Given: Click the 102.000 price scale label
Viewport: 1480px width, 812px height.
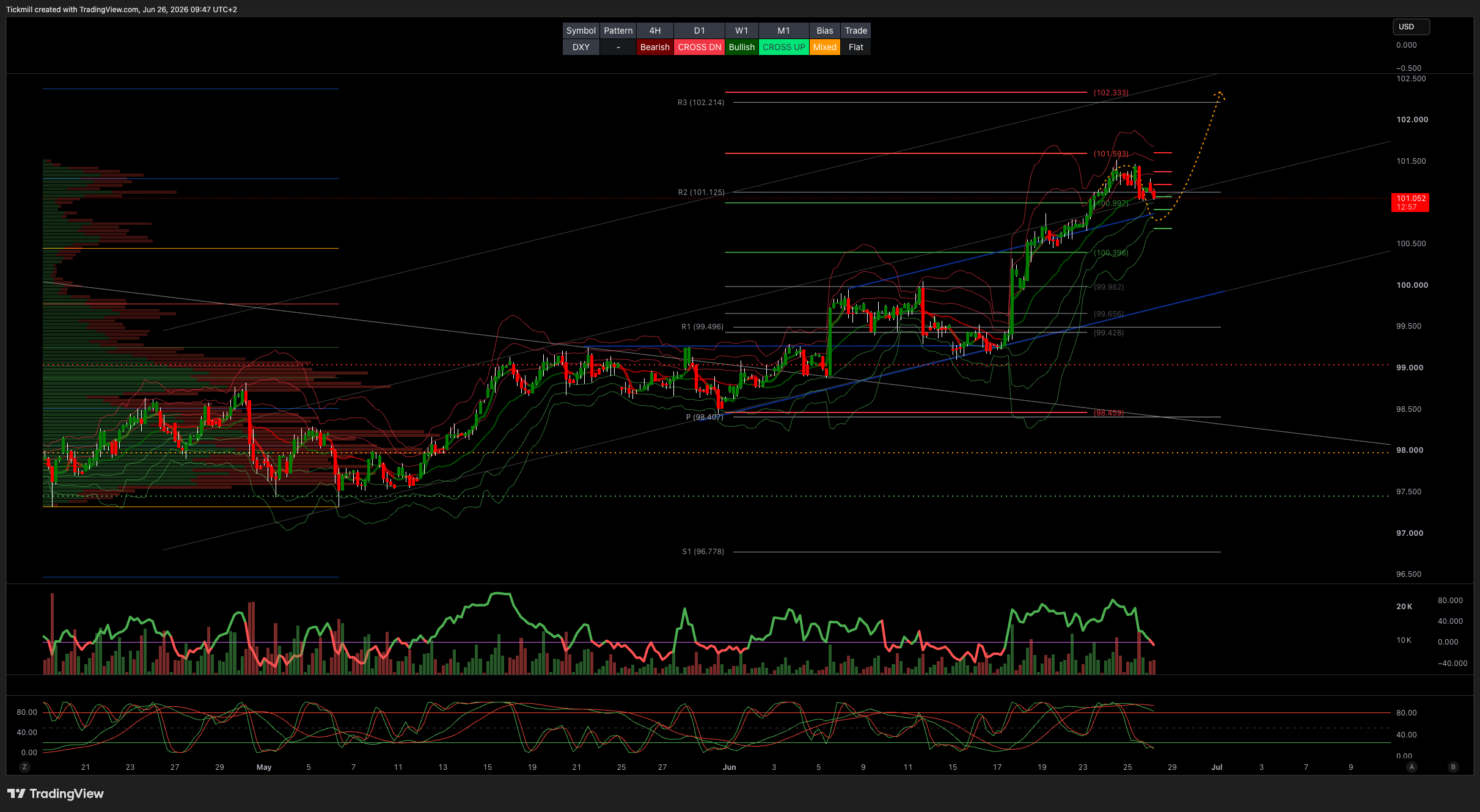Looking at the screenshot, I should click(1412, 120).
